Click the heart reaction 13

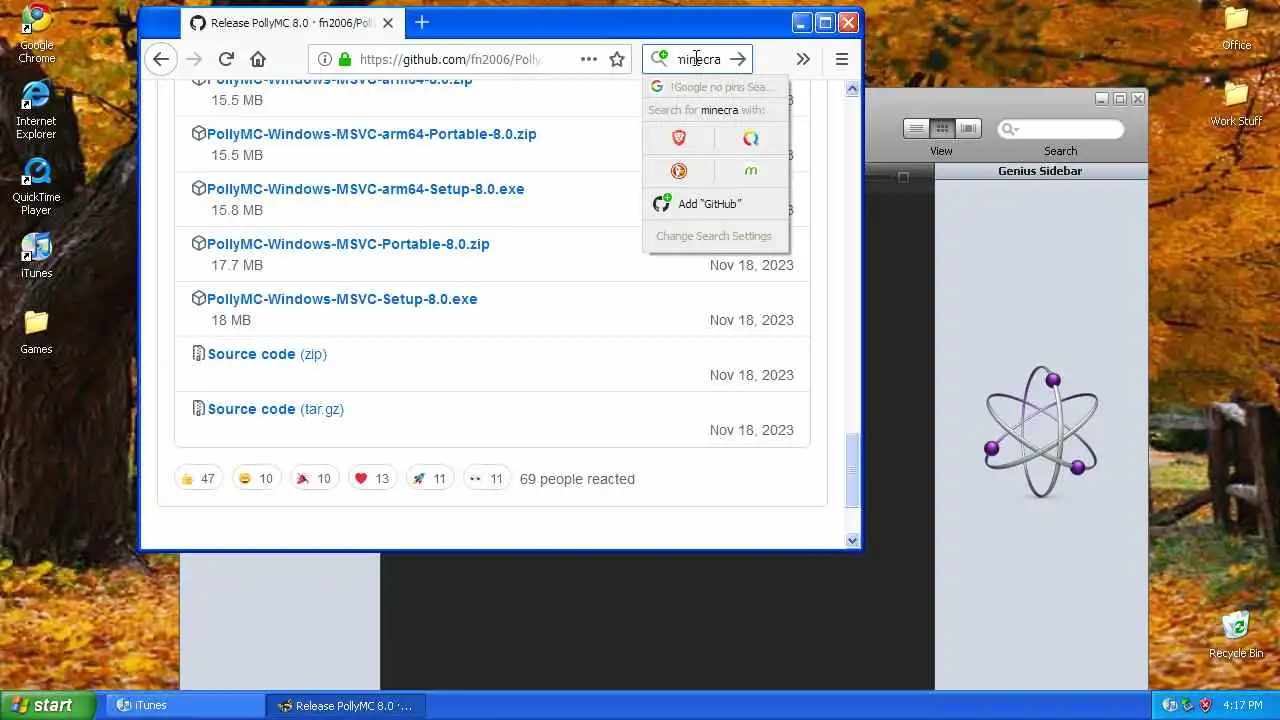tap(372, 479)
